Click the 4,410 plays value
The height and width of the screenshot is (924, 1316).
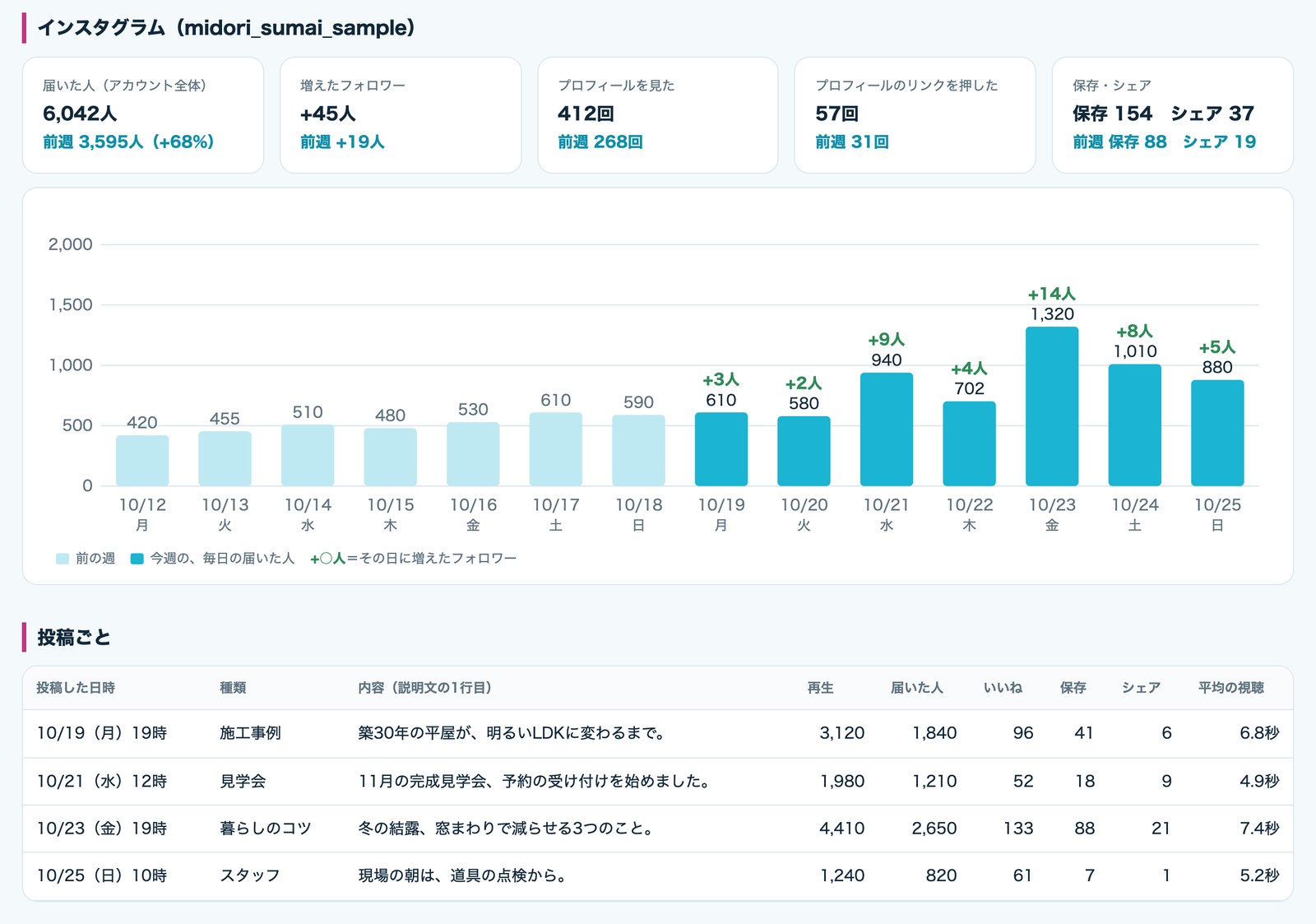(841, 829)
